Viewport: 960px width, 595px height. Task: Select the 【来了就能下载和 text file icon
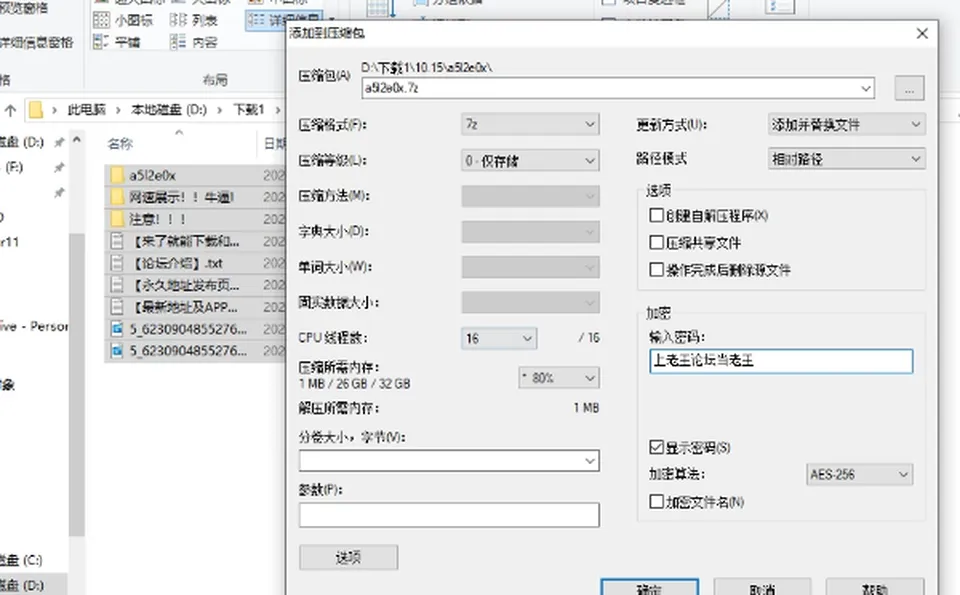pos(117,241)
